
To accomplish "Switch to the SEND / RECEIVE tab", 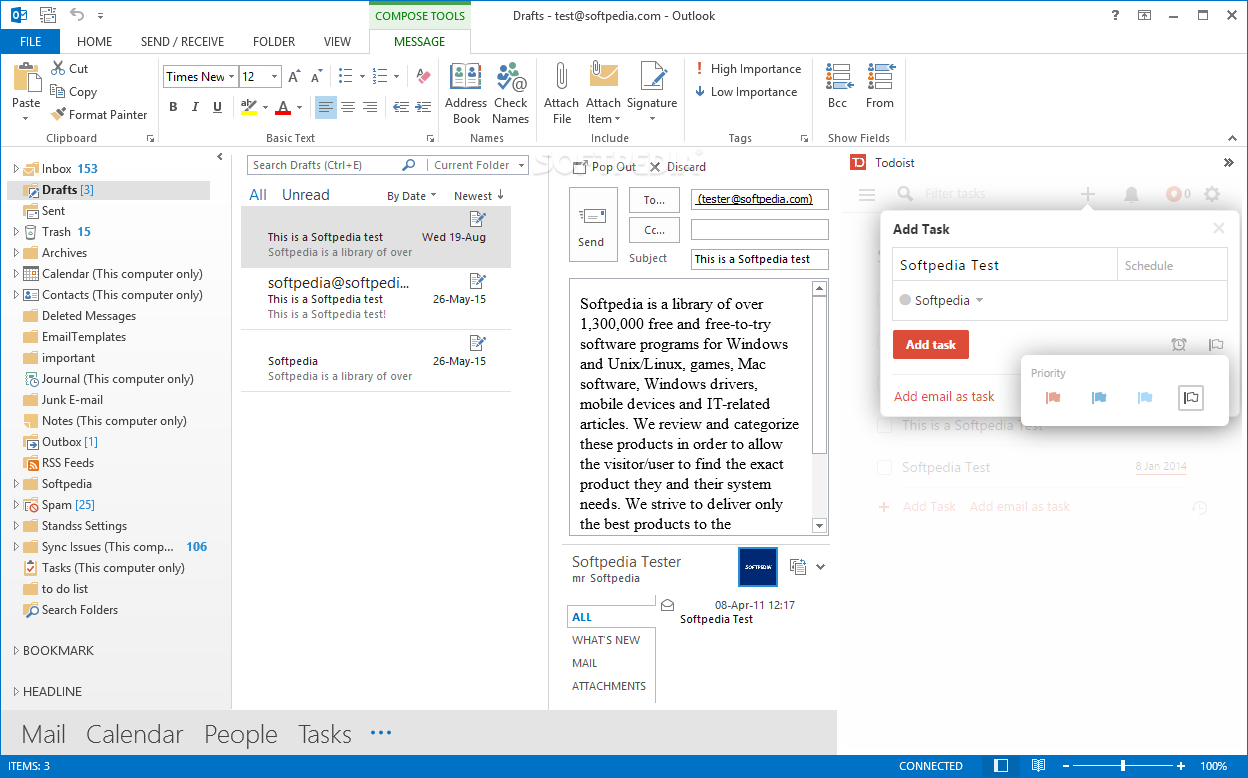I will [182, 42].
